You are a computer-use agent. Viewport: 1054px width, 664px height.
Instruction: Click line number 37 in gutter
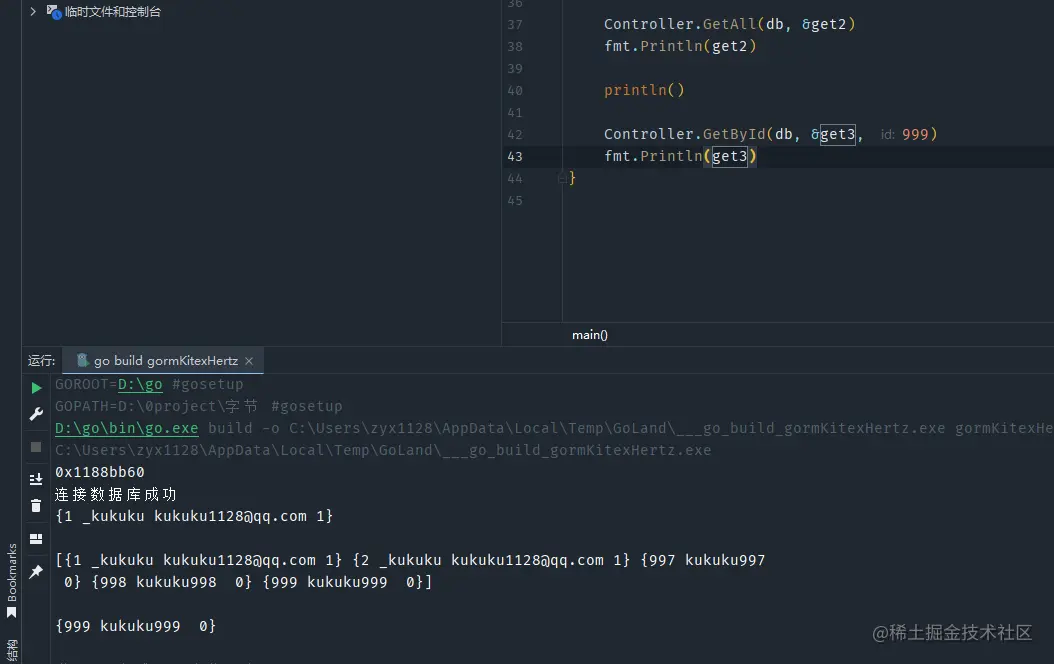515,25
